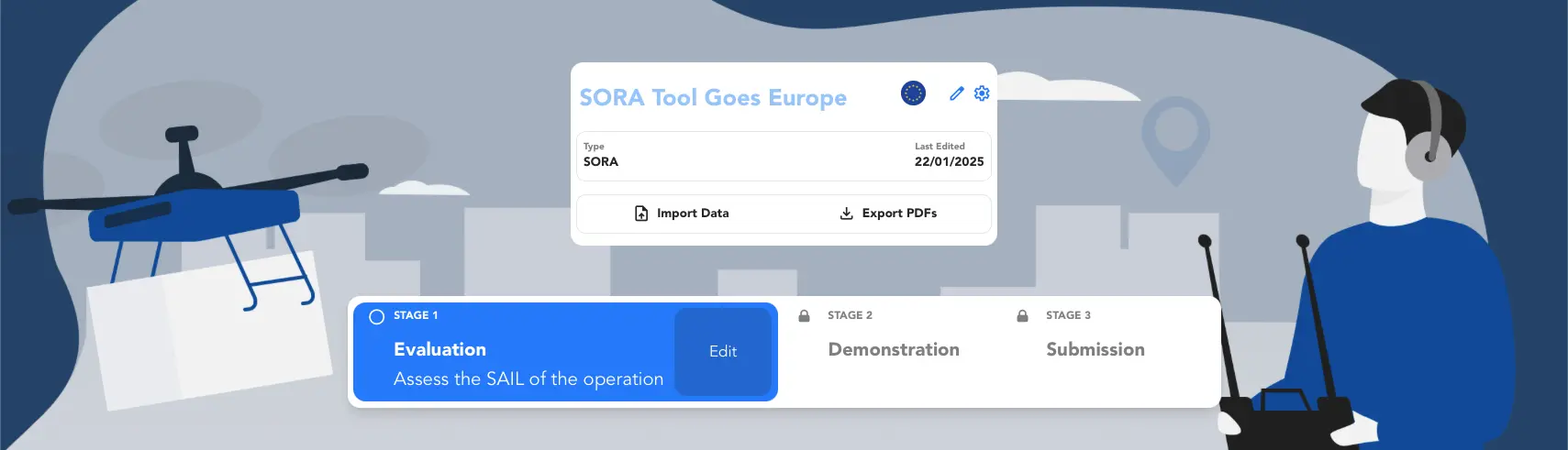Click the Export PDFs button

pyautogui.click(x=888, y=213)
